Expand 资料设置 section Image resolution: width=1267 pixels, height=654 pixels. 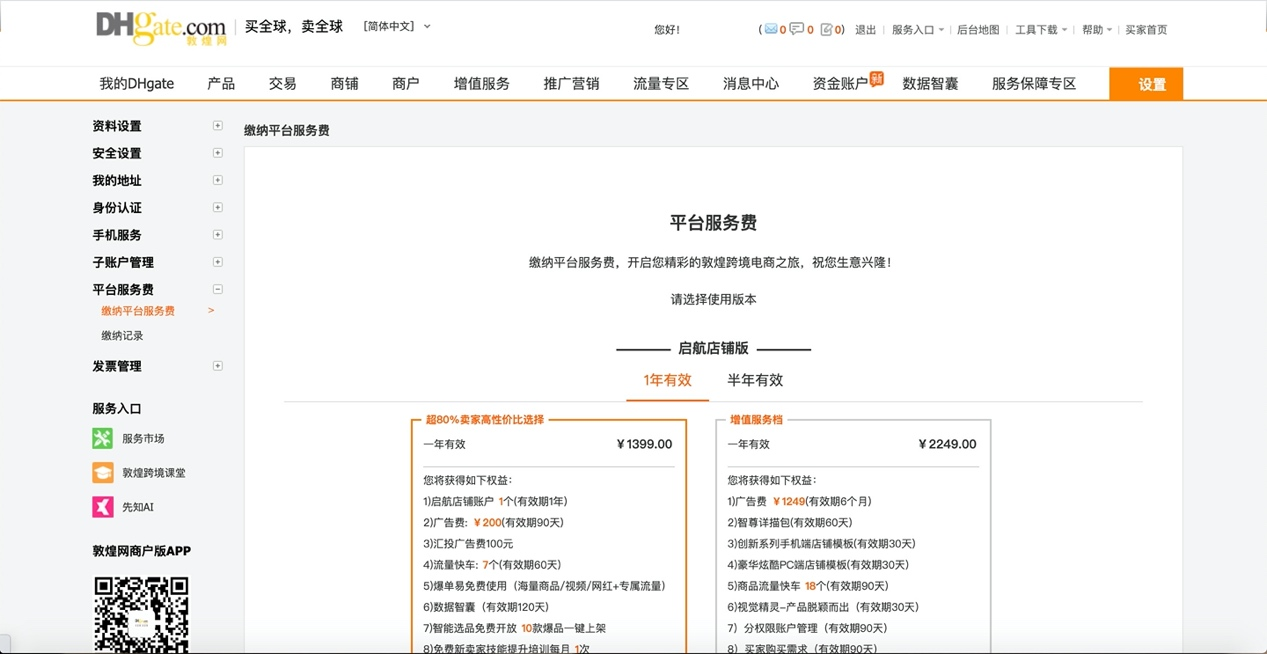click(x=218, y=126)
